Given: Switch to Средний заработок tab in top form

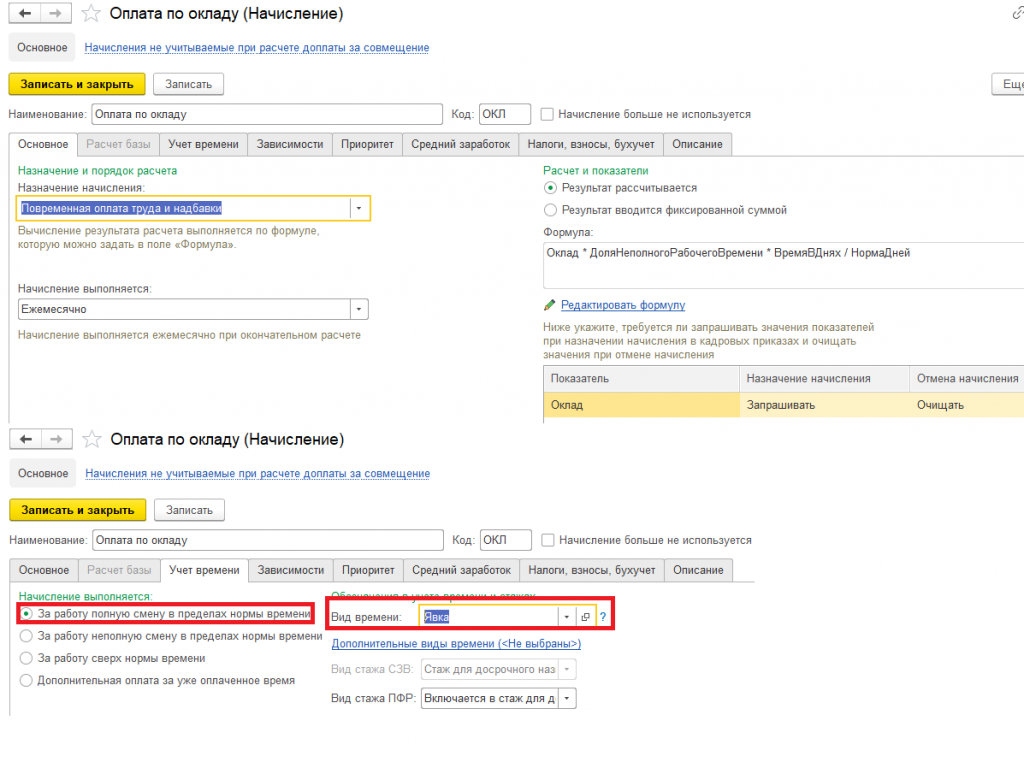Looking at the screenshot, I should tap(460, 144).
